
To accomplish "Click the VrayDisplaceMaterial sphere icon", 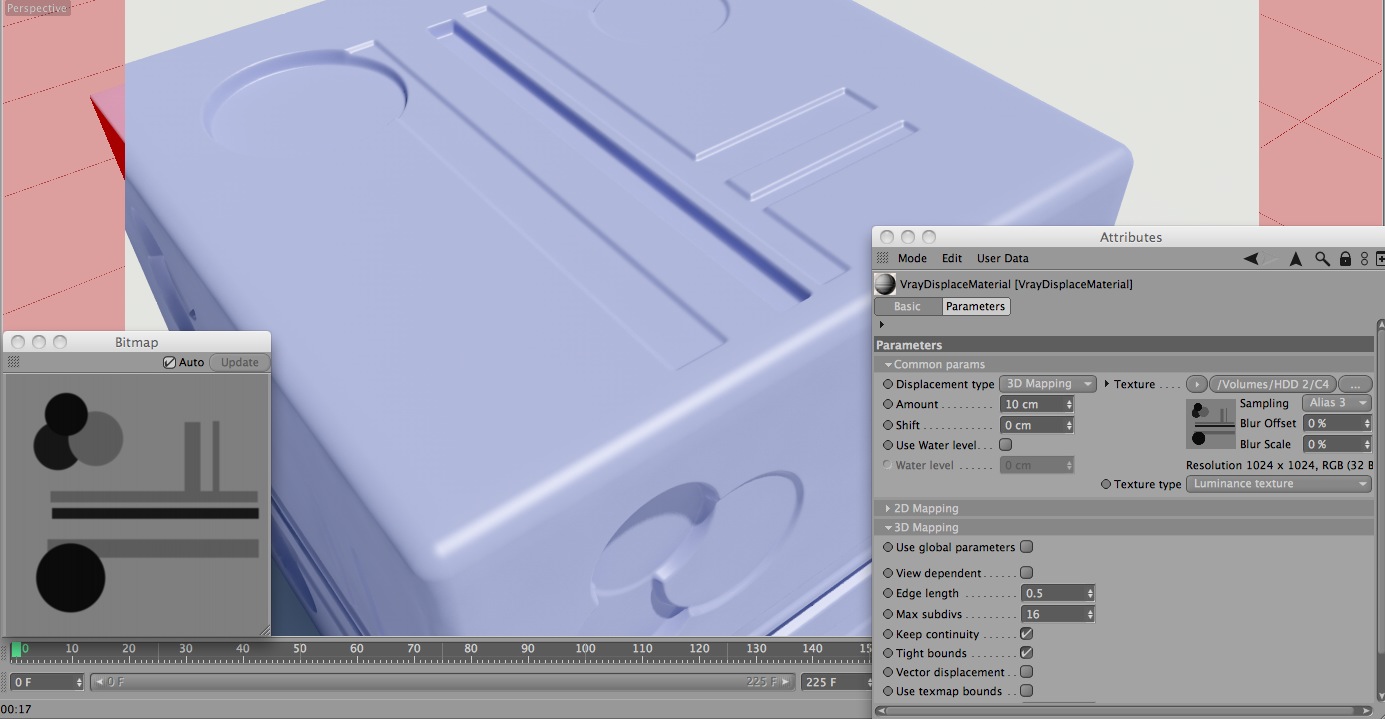I will coord(885,284).
